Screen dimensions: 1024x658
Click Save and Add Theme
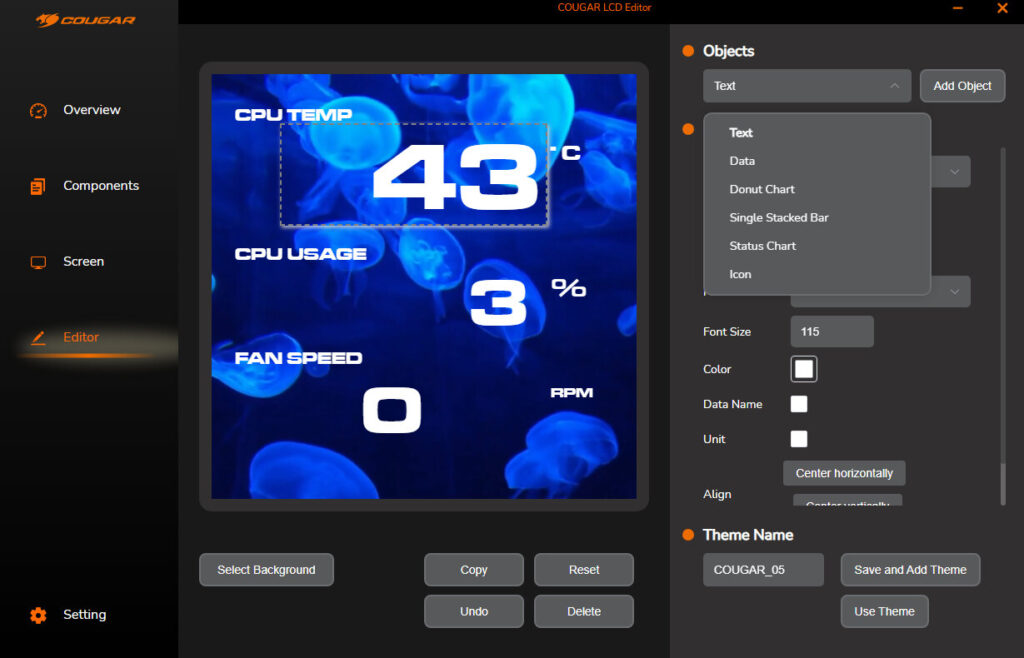pyautogui.click(x=910, y=570)
